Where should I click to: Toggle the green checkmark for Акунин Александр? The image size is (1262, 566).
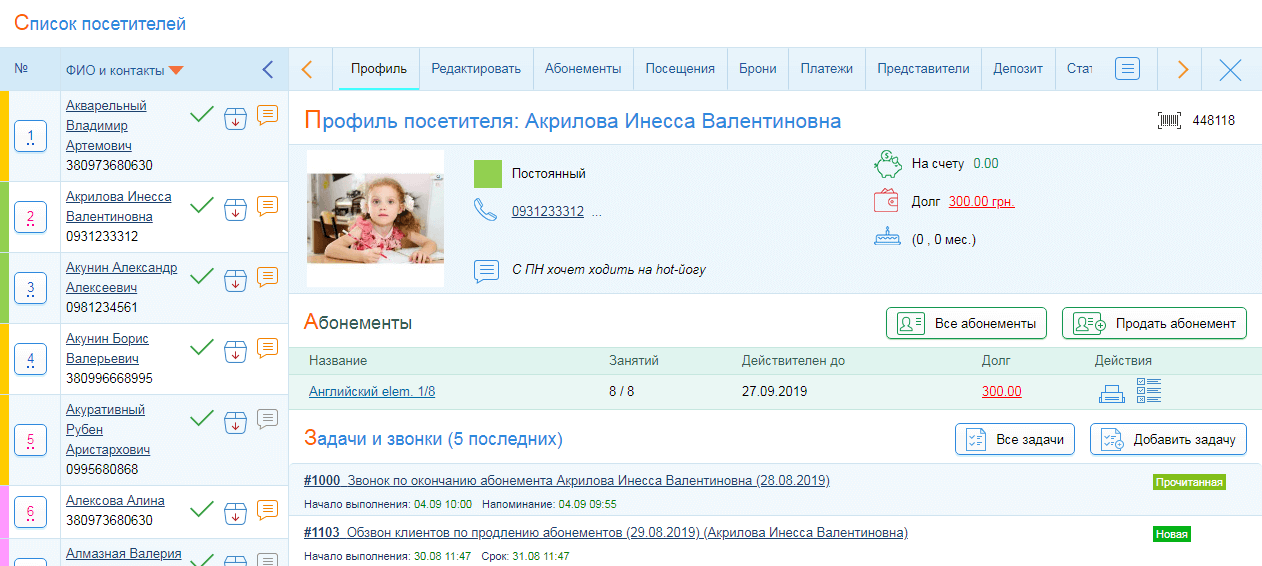[x=202, y=277]
